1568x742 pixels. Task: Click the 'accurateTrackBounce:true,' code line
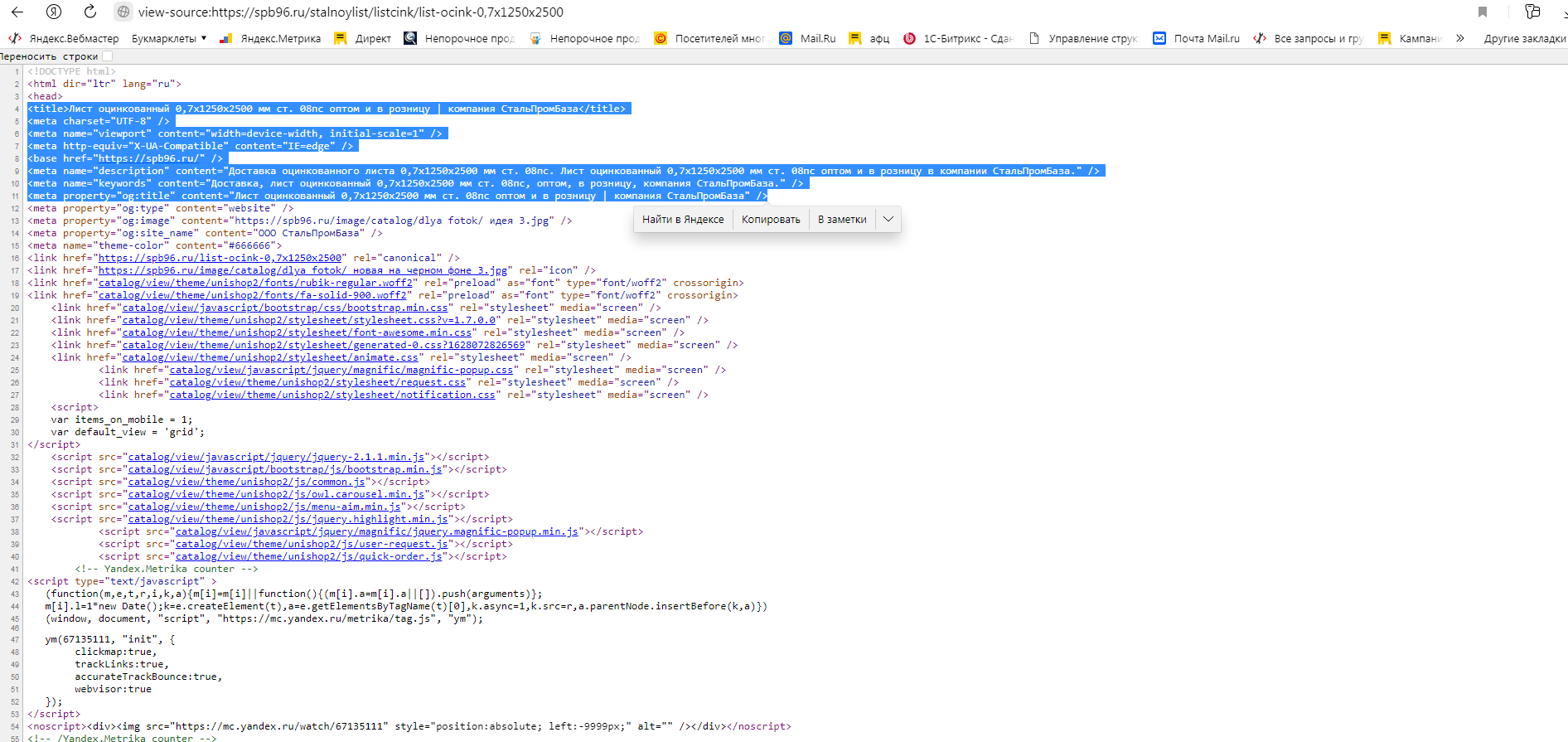pyautogui.click(x=148, y=677)
